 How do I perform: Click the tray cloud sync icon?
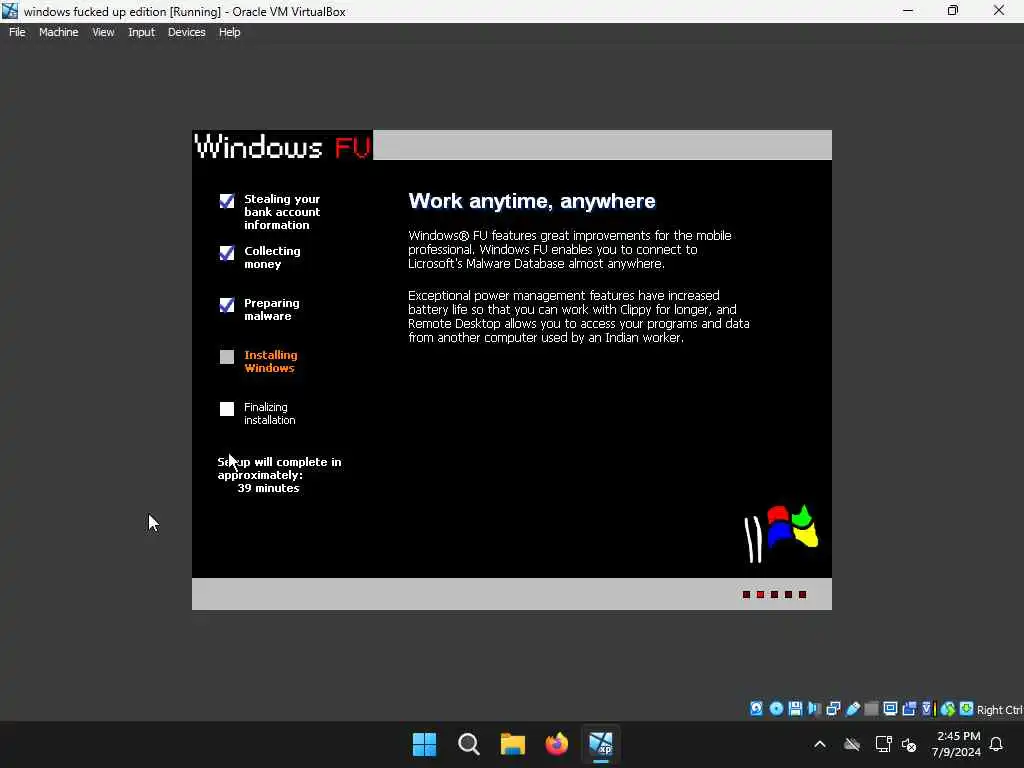coord(852,744)
